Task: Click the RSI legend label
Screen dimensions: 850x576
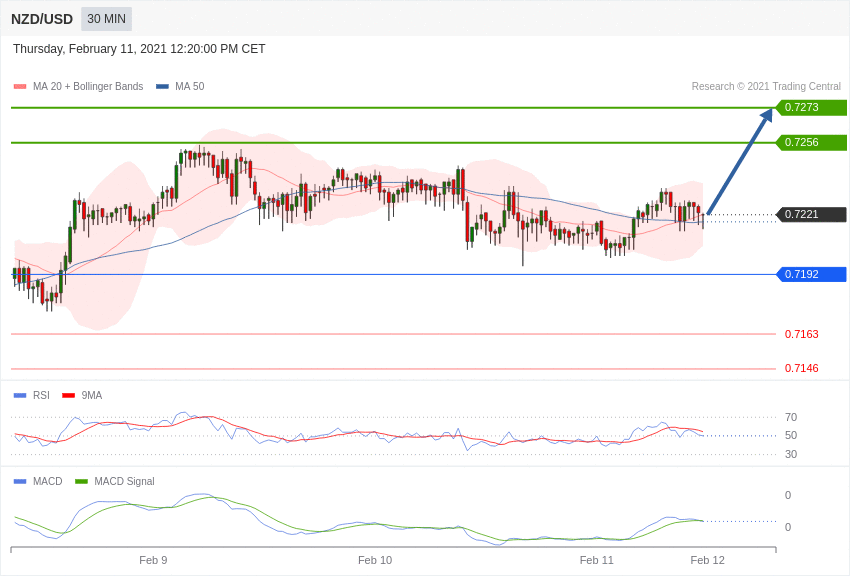Action: point(41,396)
